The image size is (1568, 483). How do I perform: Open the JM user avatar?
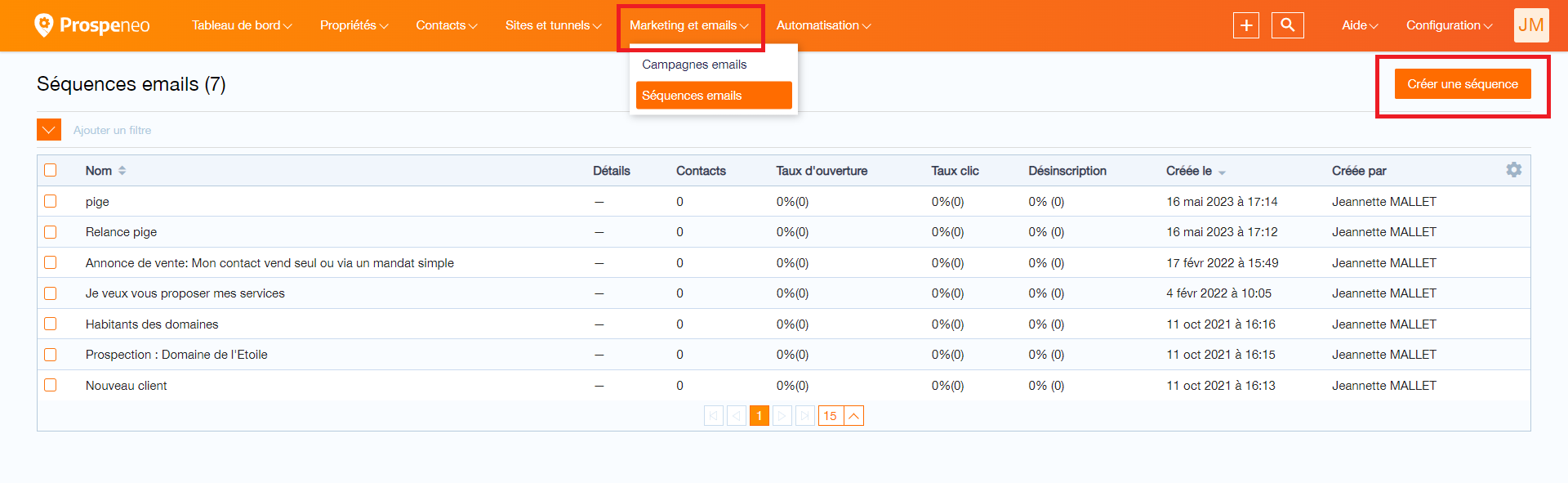[1531, 25]
